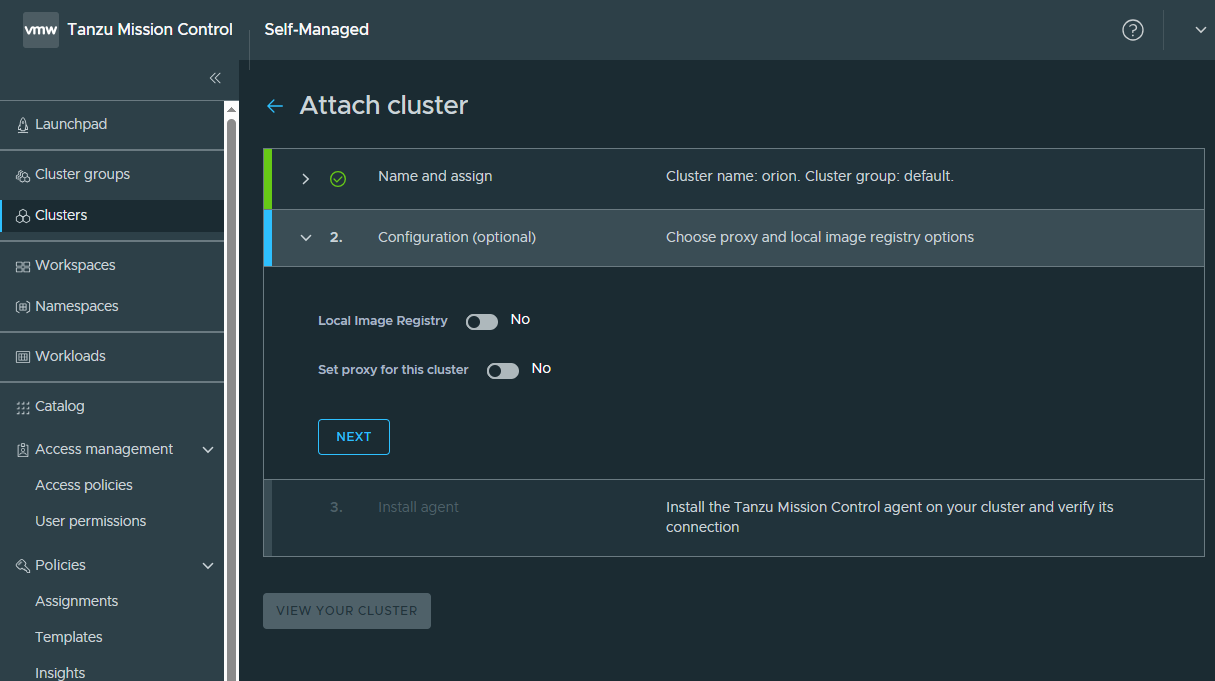Click the Set proxy for this cluster label
Viewport: 1215px width, 681px height.
[393, 370]
